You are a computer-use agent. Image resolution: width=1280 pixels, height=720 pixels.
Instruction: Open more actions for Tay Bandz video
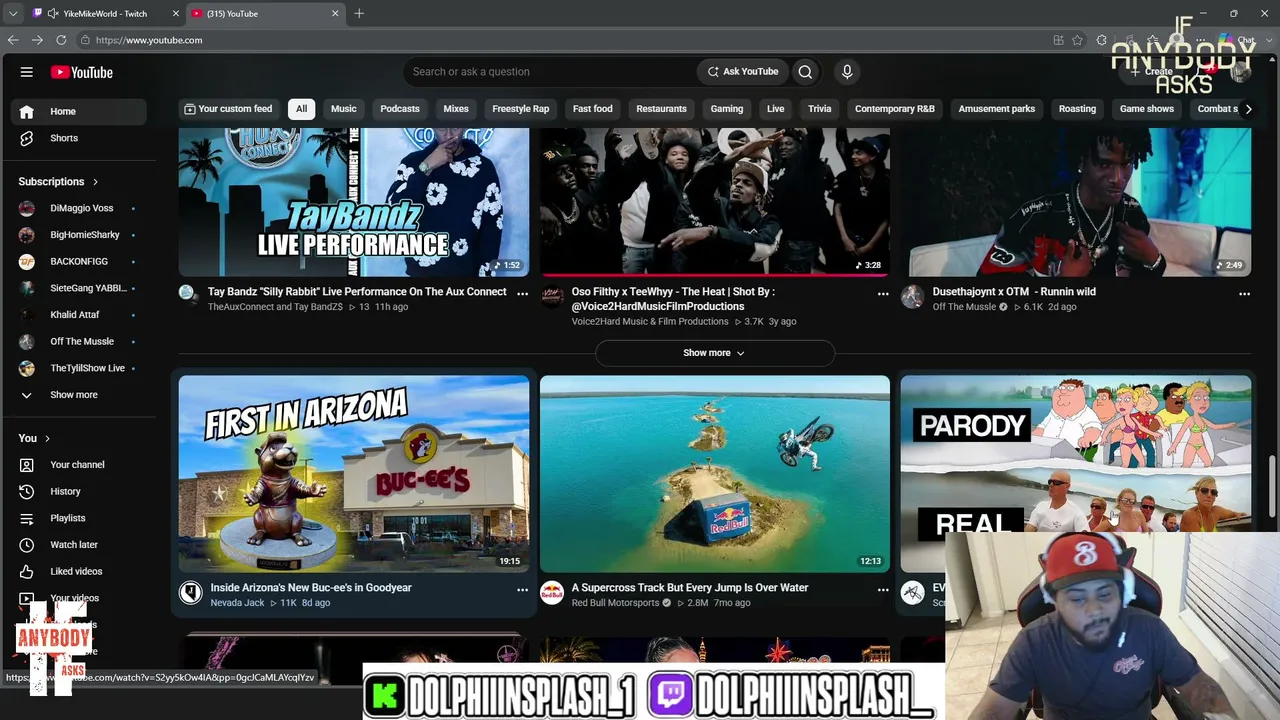[x=522, y=294]
